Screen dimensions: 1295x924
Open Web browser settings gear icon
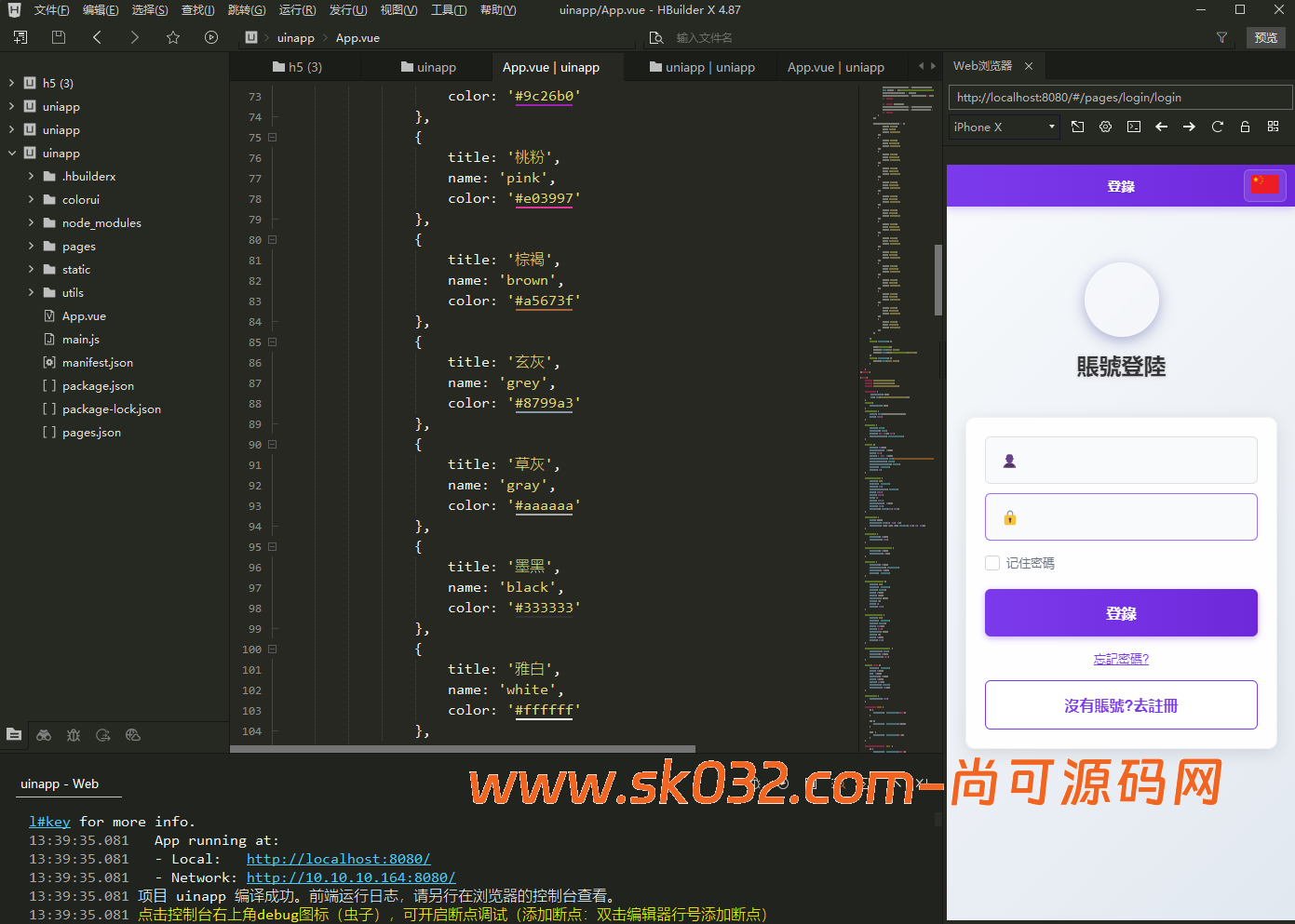1105,127
